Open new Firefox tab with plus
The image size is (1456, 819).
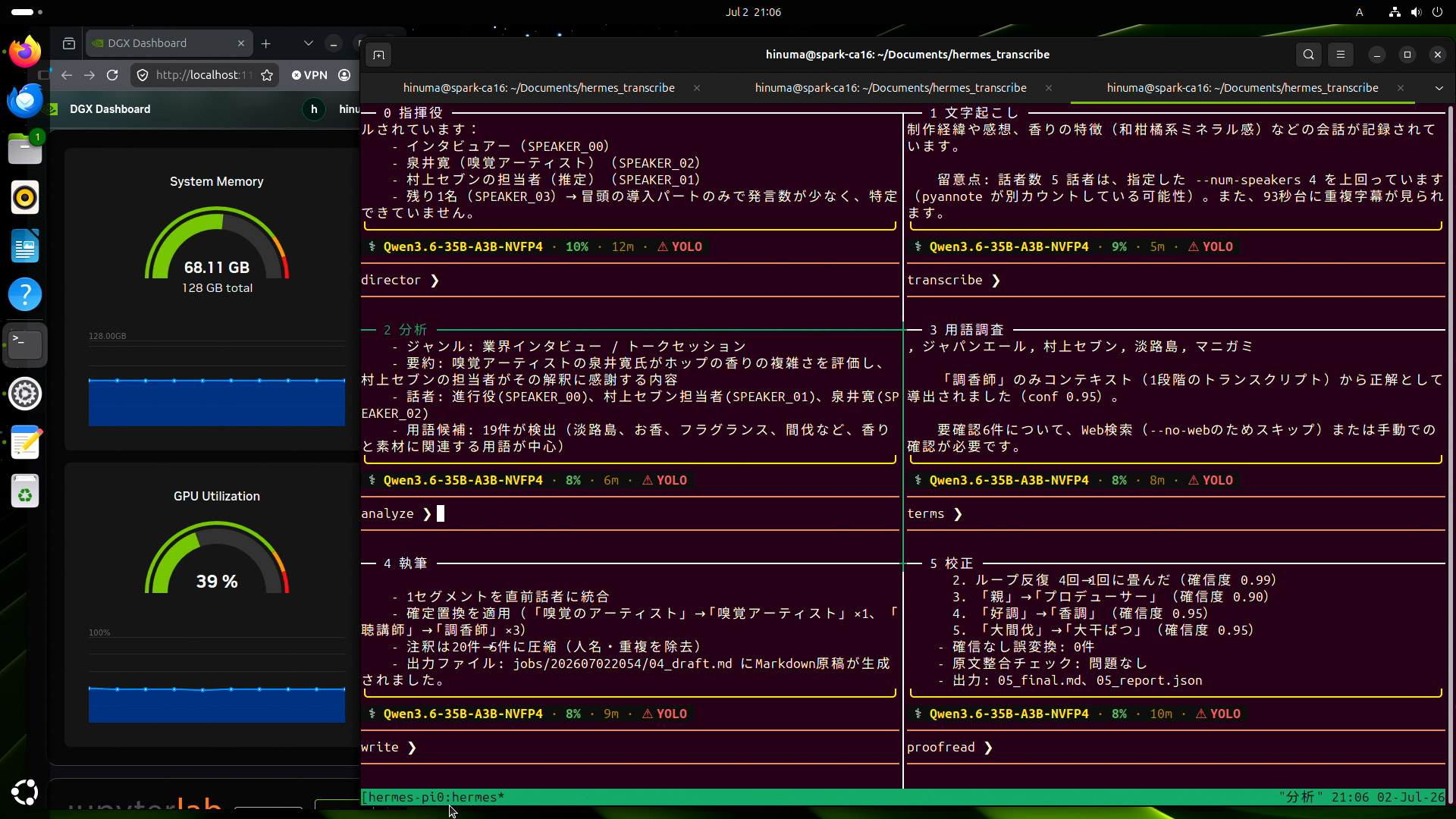click(x=266, y=43)
